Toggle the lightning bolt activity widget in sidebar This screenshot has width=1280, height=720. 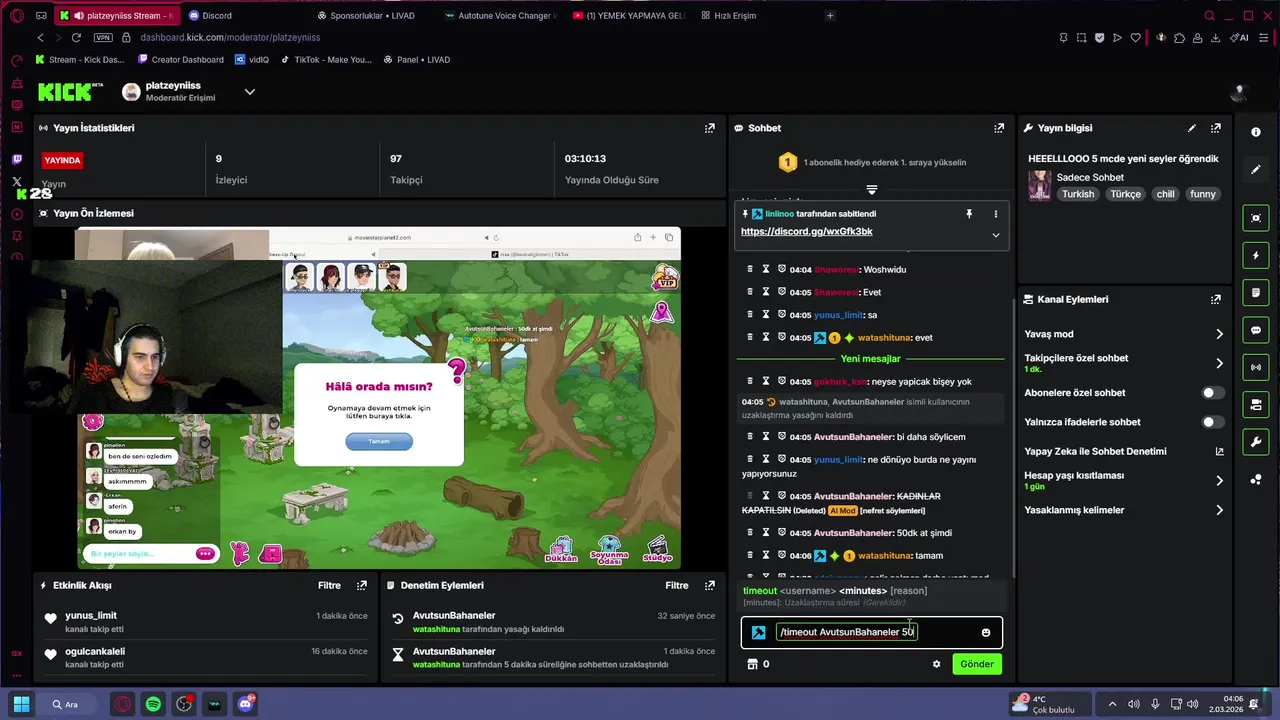tap(1256, 256)
